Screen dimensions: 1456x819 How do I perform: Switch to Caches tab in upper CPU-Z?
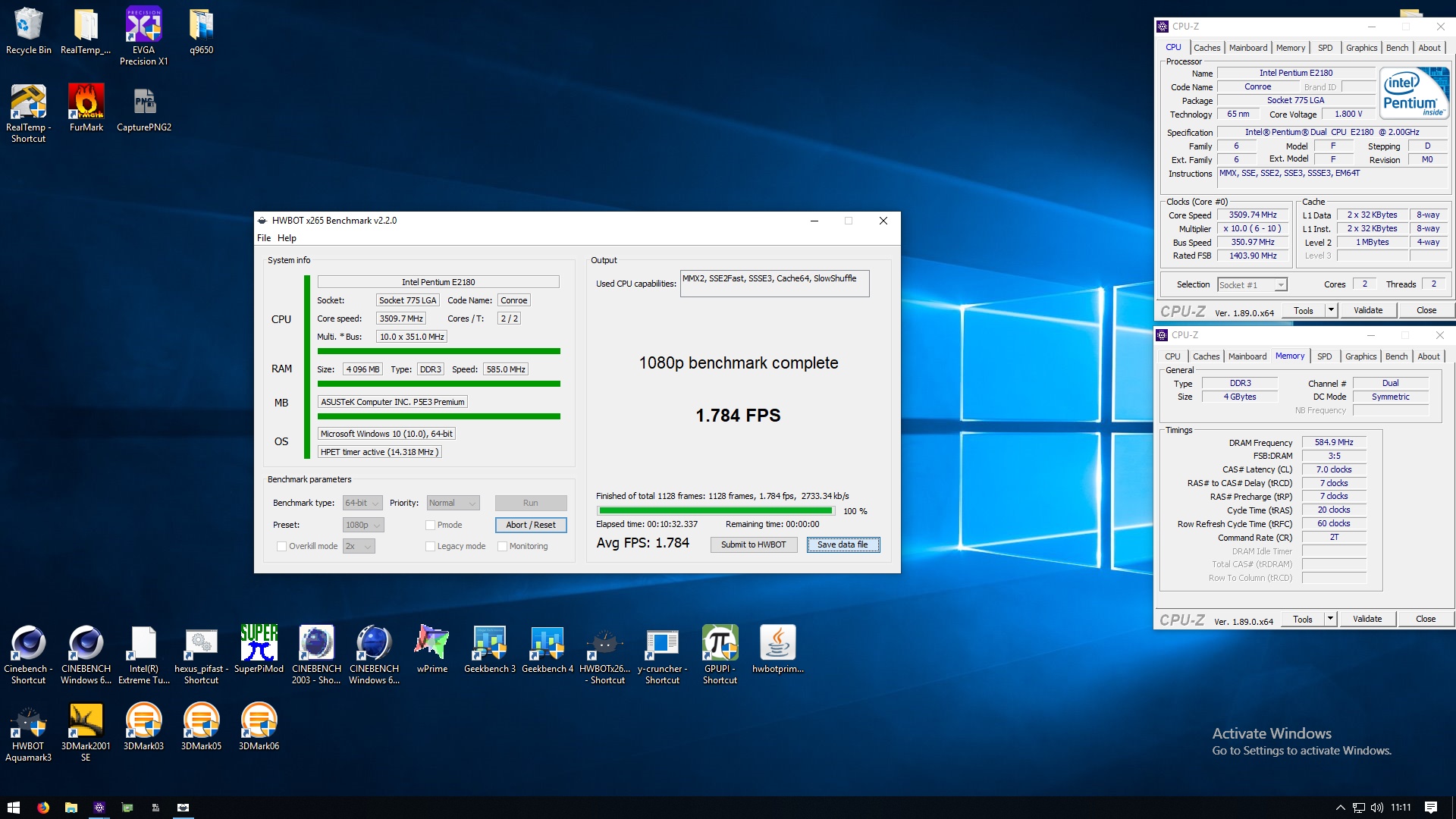point(1207,48)
